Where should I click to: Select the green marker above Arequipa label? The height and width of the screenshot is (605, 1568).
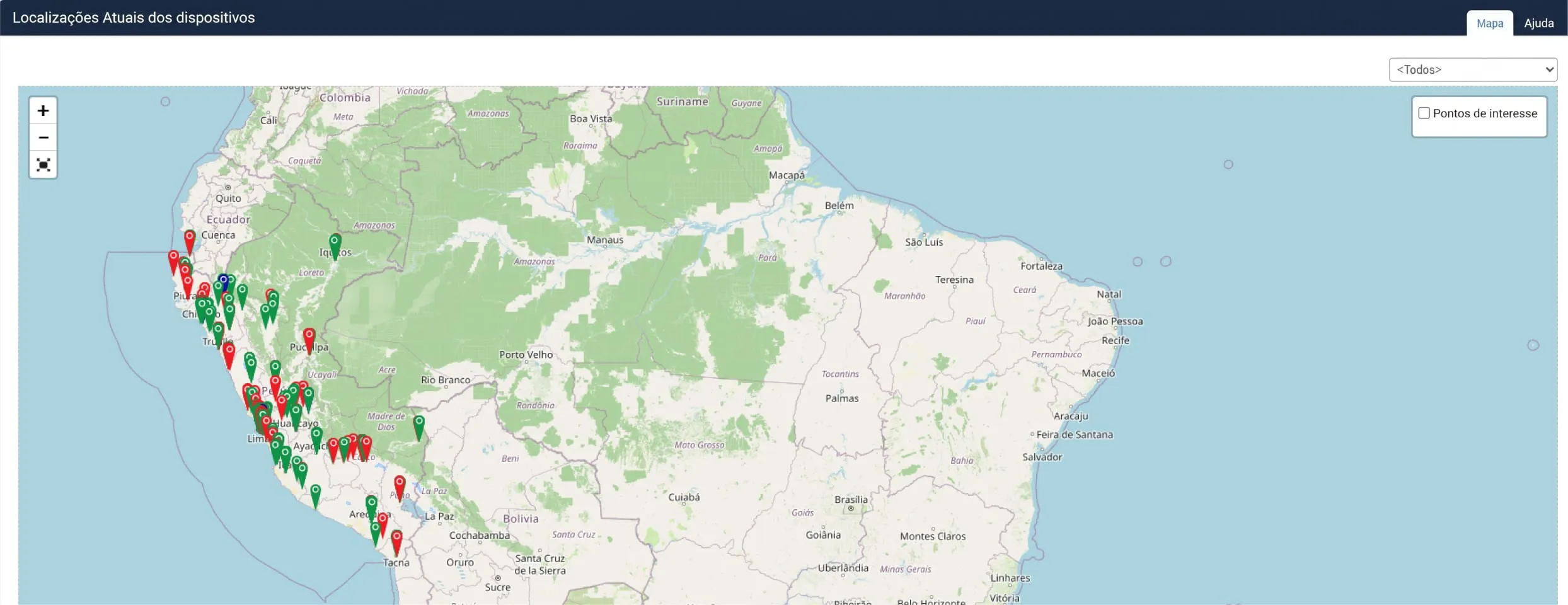tap(371, 508)
